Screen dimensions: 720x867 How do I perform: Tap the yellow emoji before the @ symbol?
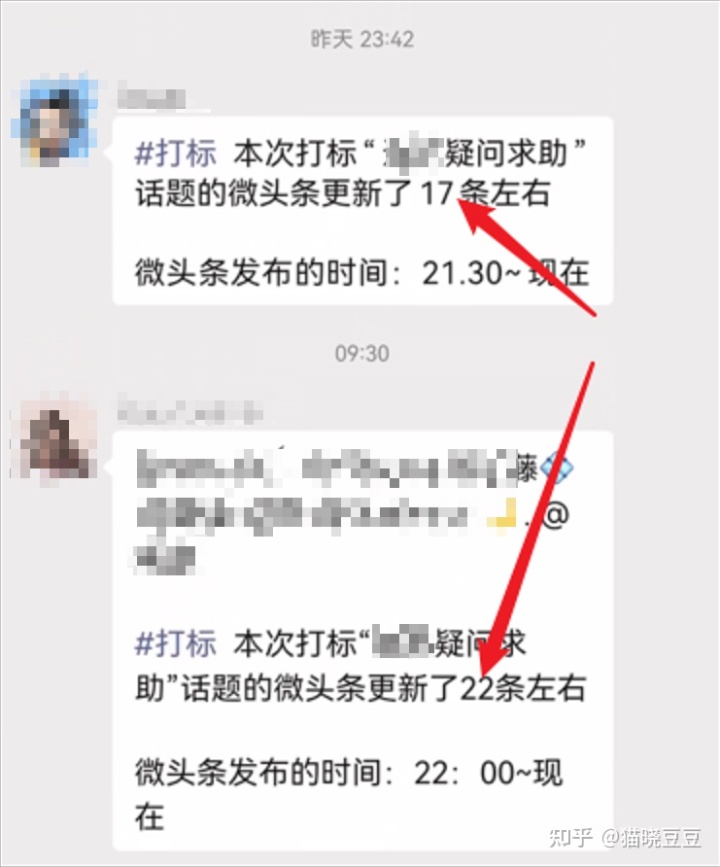[x=502, y=514]
